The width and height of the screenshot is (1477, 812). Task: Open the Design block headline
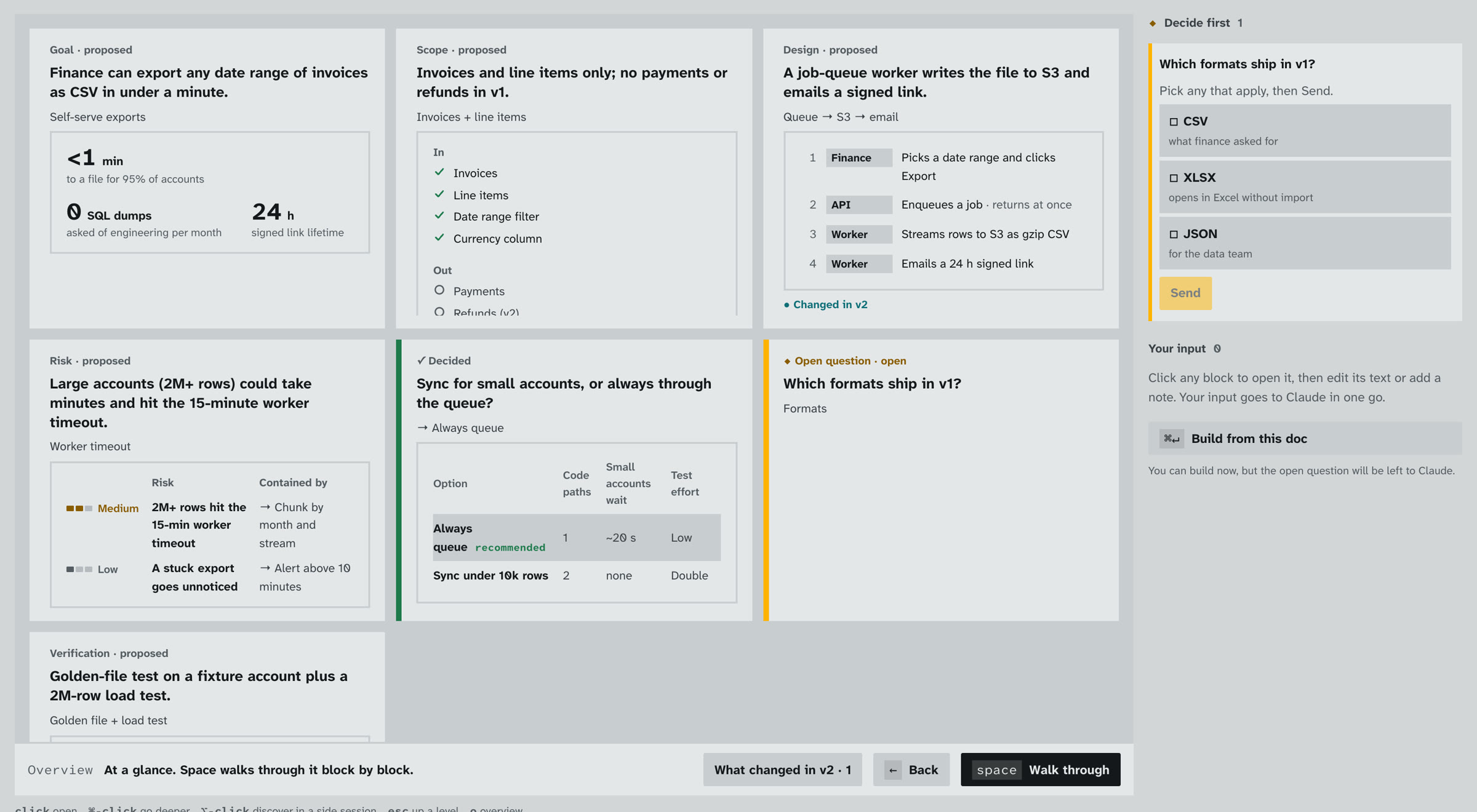tap(935, 82)
